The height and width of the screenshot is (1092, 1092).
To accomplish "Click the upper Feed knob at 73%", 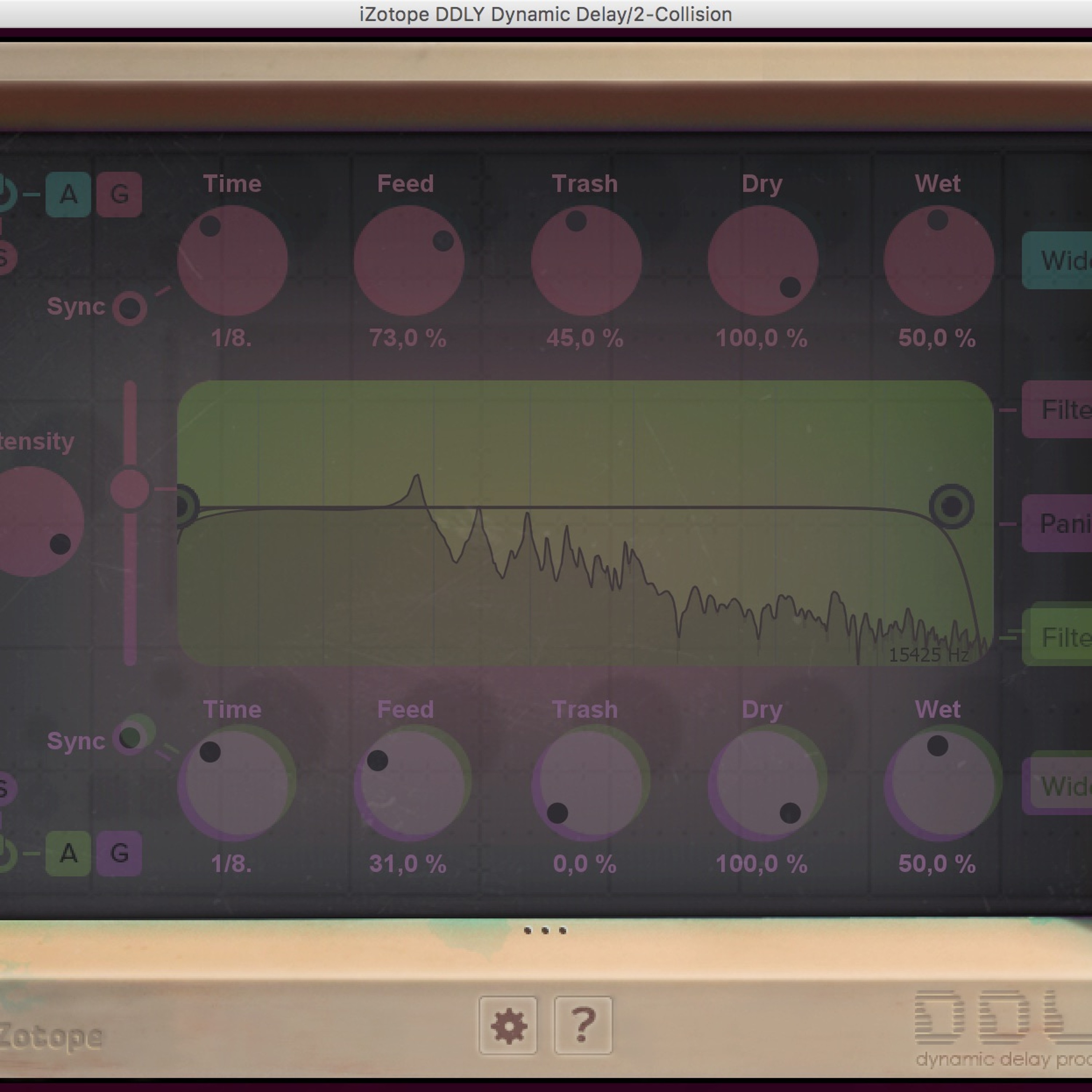I will (409, 261).
